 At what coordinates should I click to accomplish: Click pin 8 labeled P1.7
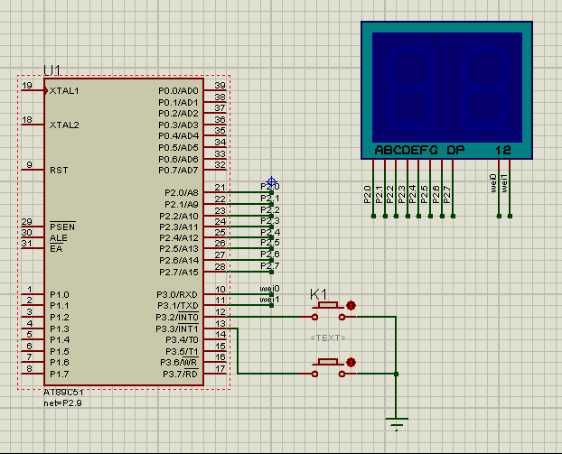[x=32, y=373]
